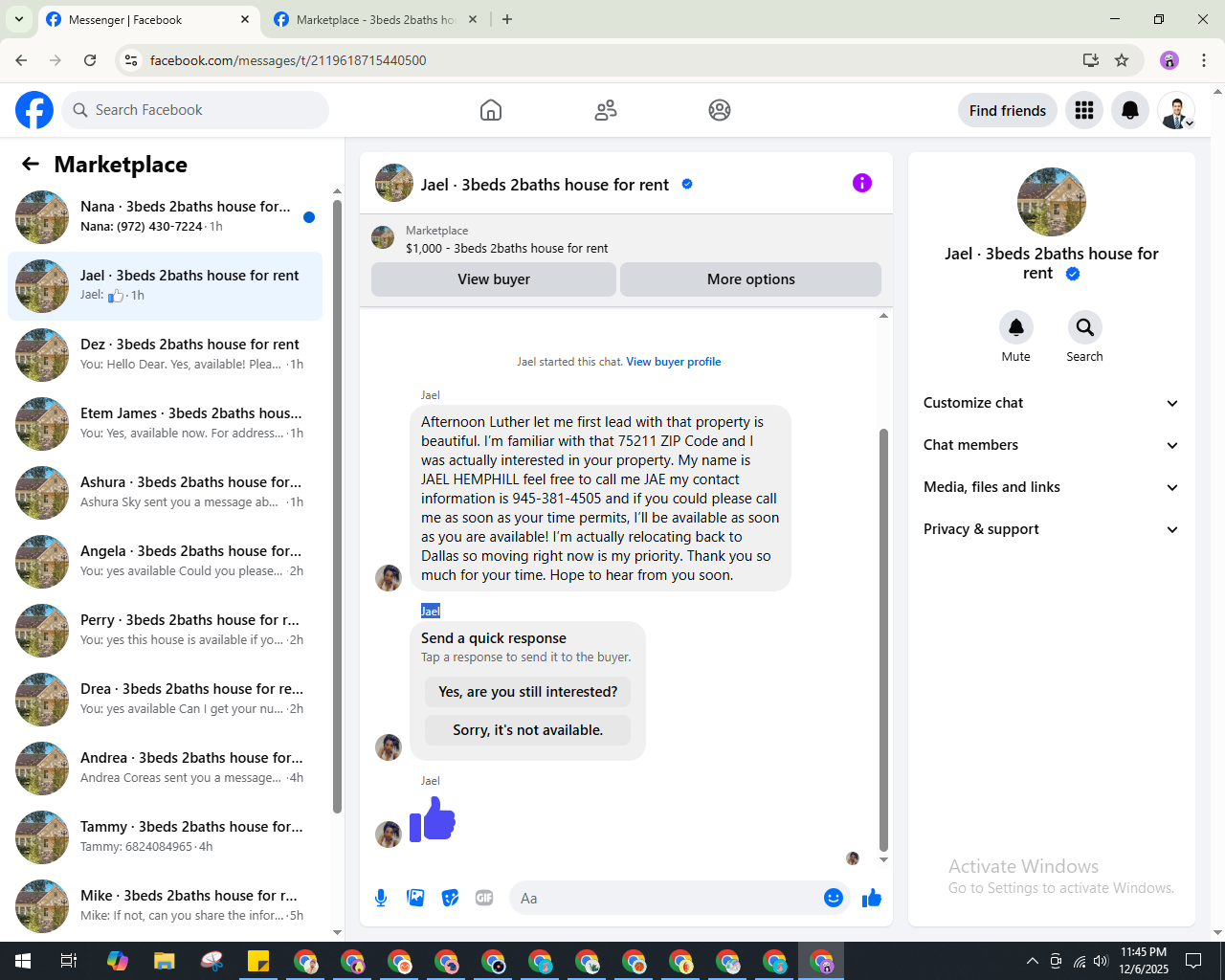This screenshot has width=1225, height=980.
Task: Open a new browser tab
Action: pyautogui.click(x=507, y=19)
